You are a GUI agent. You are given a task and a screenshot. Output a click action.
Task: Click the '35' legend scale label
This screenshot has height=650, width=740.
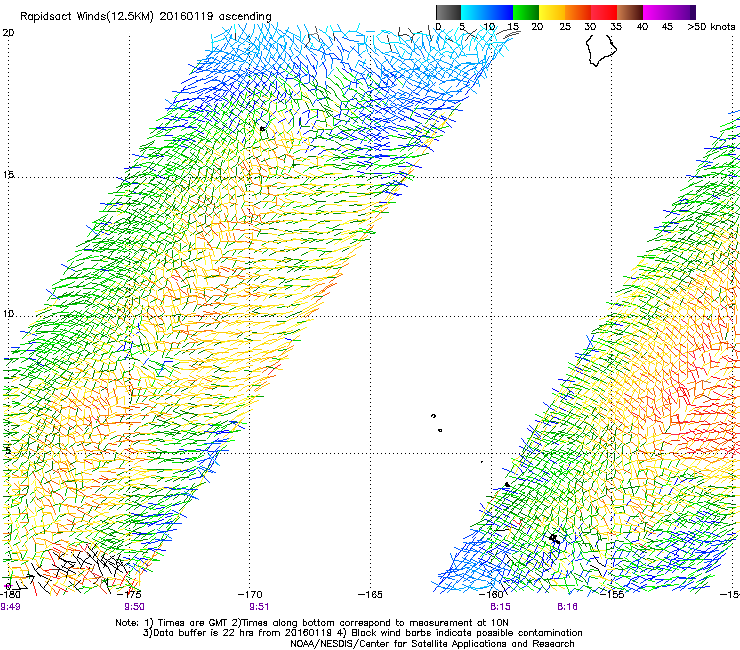click(616, 26)
